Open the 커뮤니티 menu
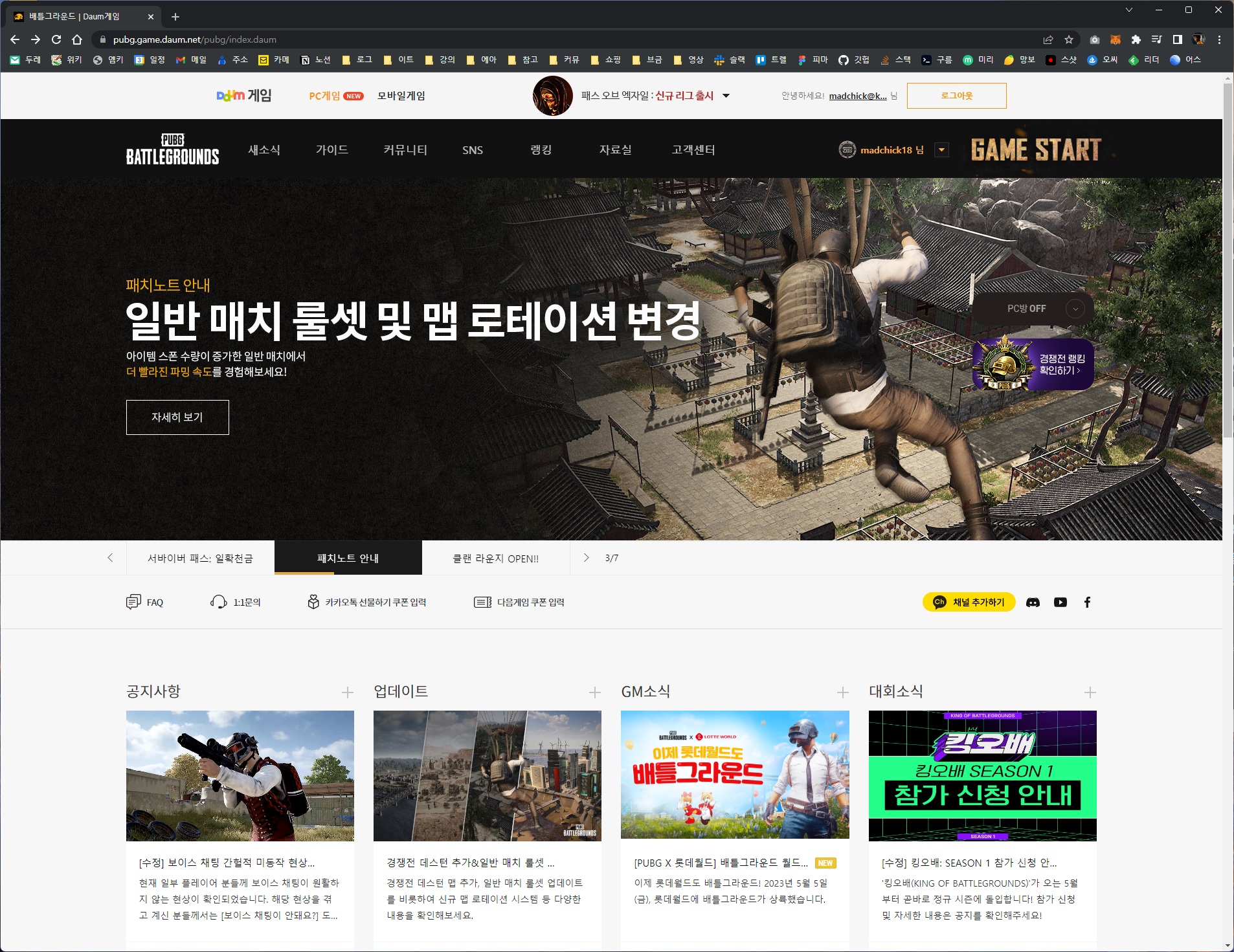 point(405,149)
